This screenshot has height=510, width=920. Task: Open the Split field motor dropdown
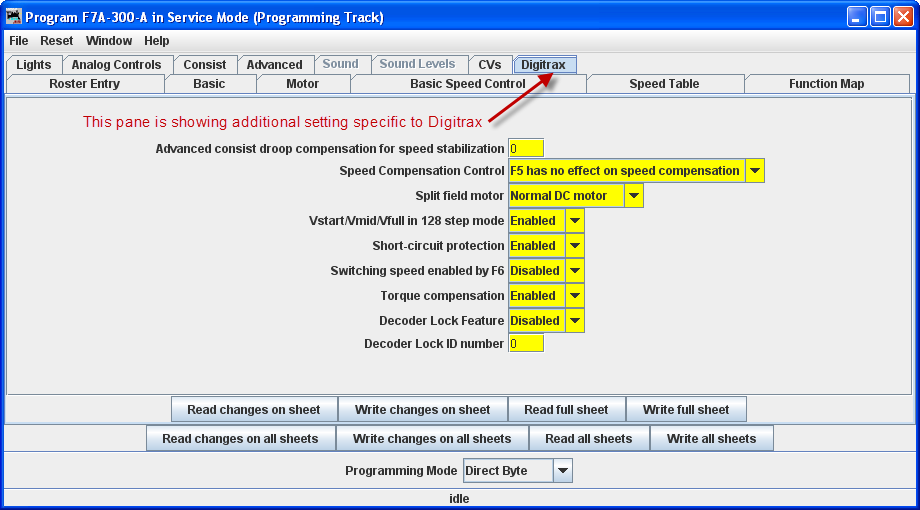point(634,196)
